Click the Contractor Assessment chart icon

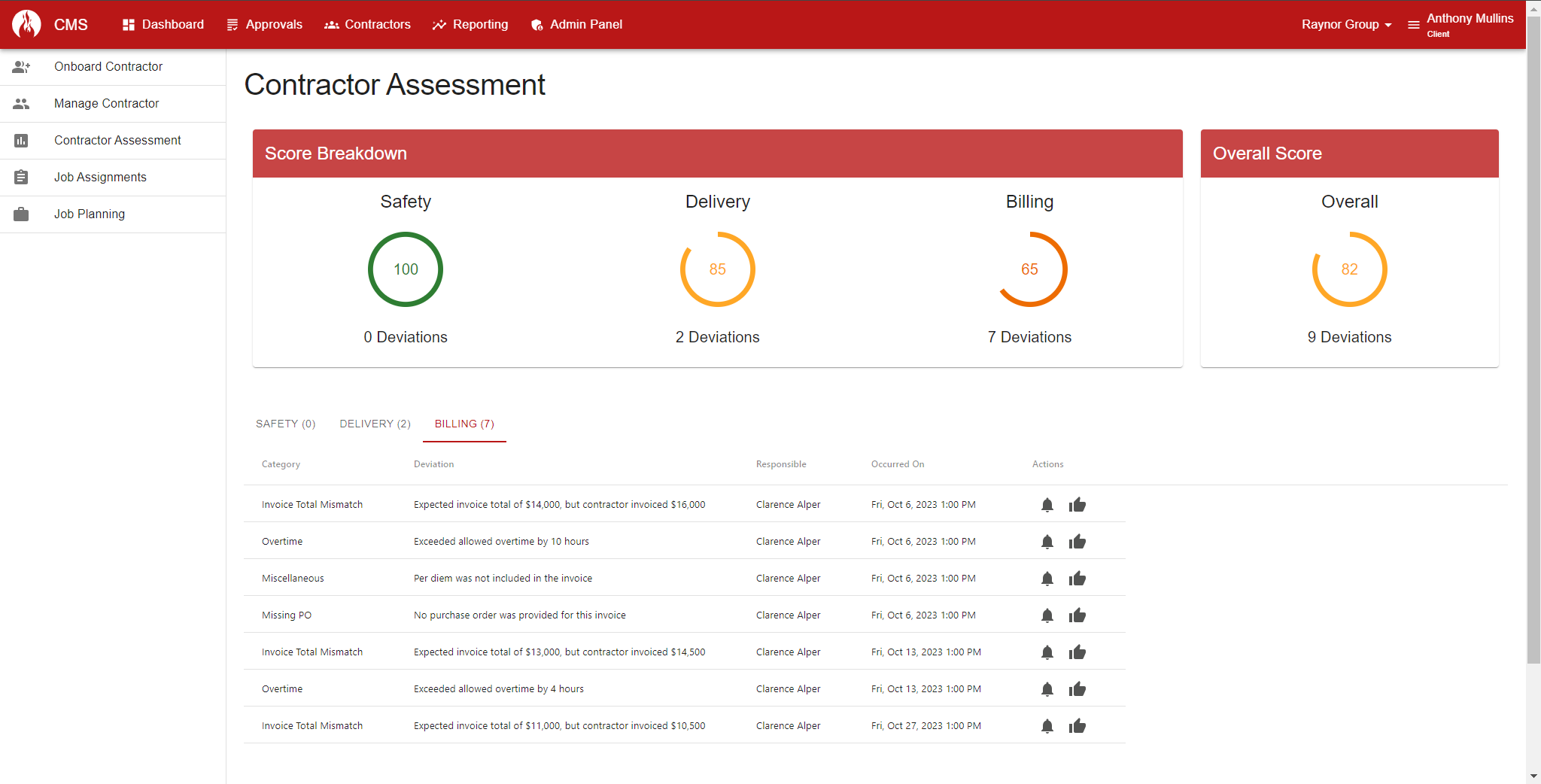[x=21, y=140]
